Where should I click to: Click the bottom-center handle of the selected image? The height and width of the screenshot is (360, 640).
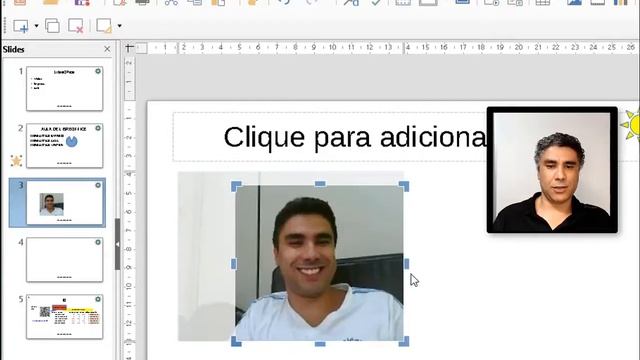[320, 344]
